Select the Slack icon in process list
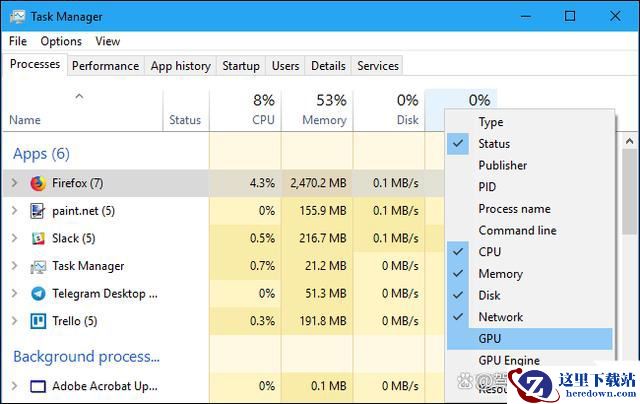 (x=38, y=238)
